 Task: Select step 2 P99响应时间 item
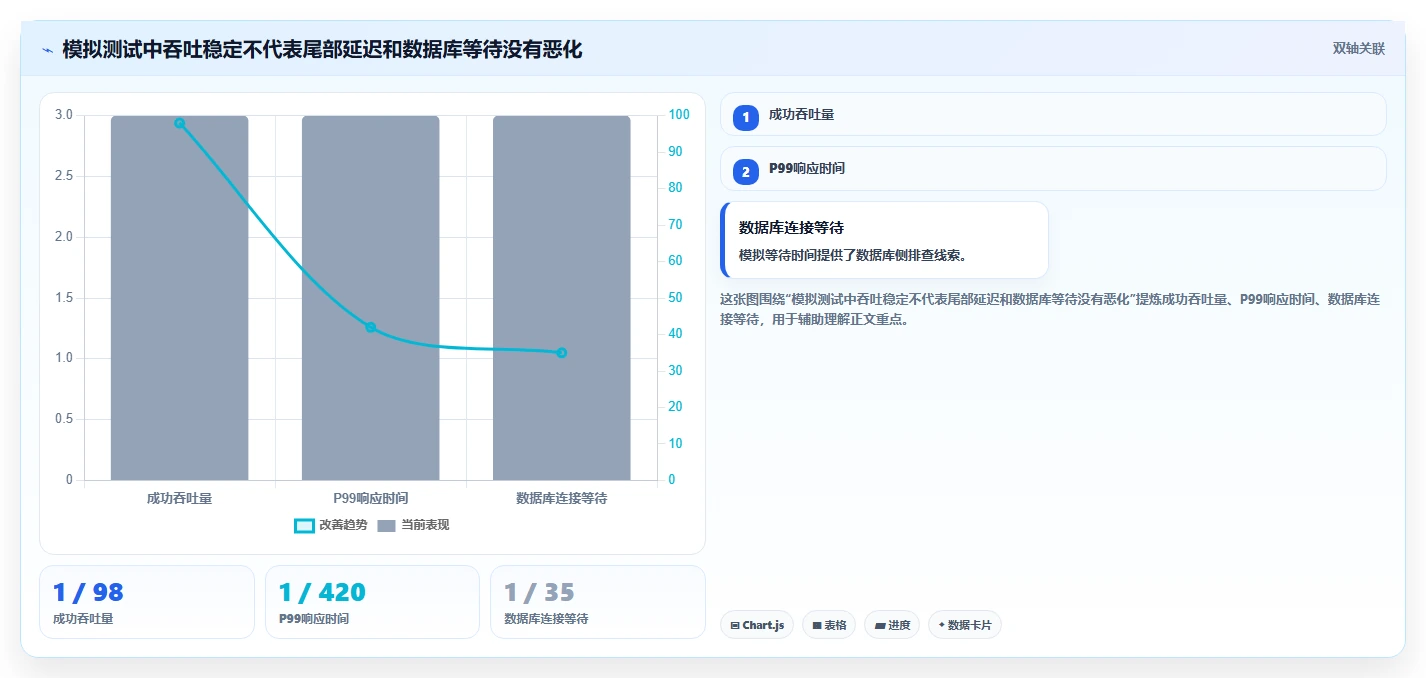[1053, 169]
